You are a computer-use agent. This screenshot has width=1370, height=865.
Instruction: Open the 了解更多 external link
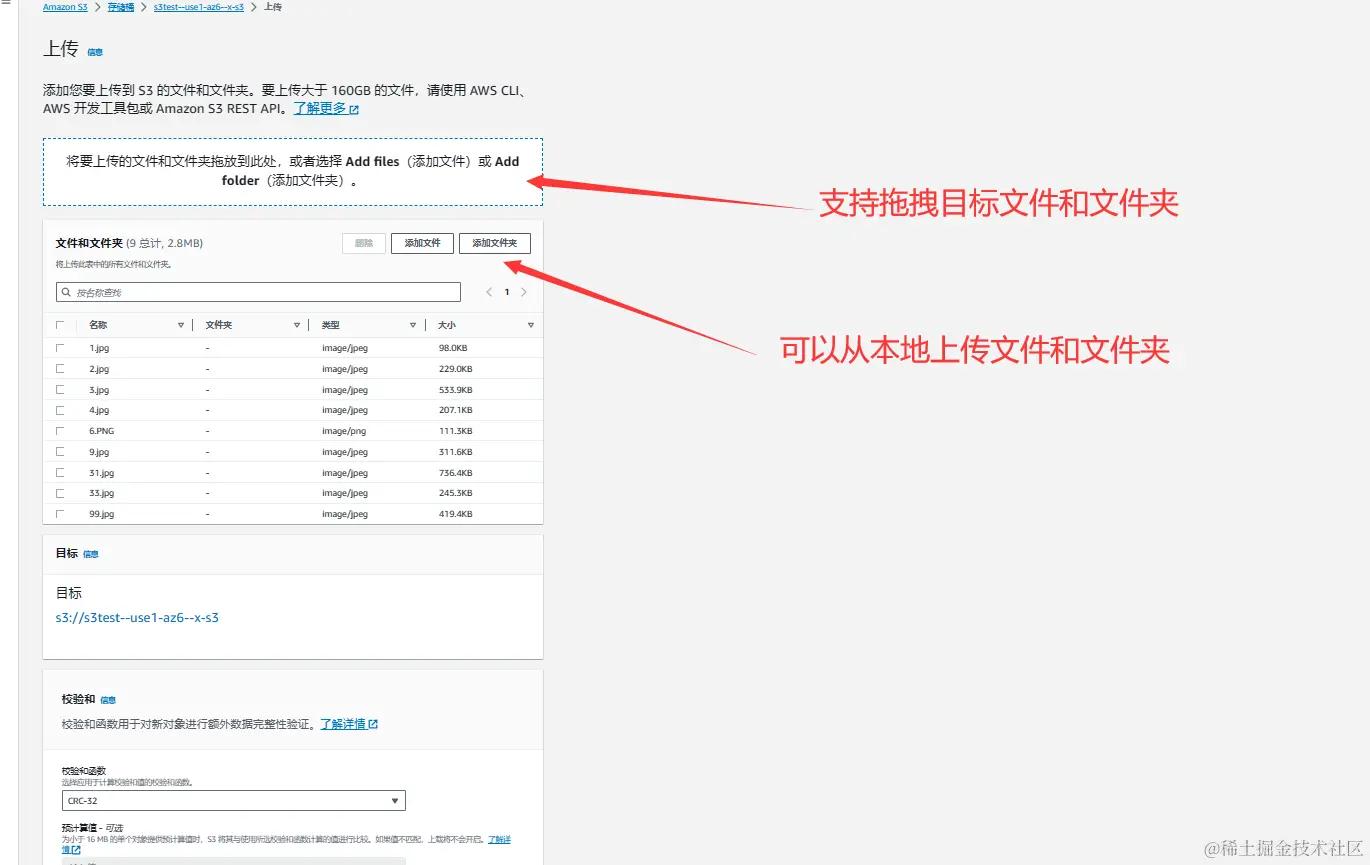pos(326,108)
